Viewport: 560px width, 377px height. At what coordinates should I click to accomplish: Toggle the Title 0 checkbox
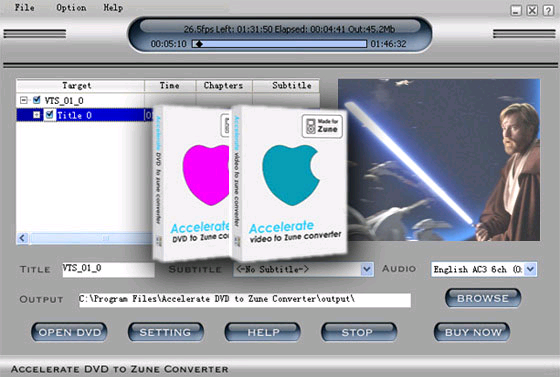pyautogui.click(x=50, y=115)
